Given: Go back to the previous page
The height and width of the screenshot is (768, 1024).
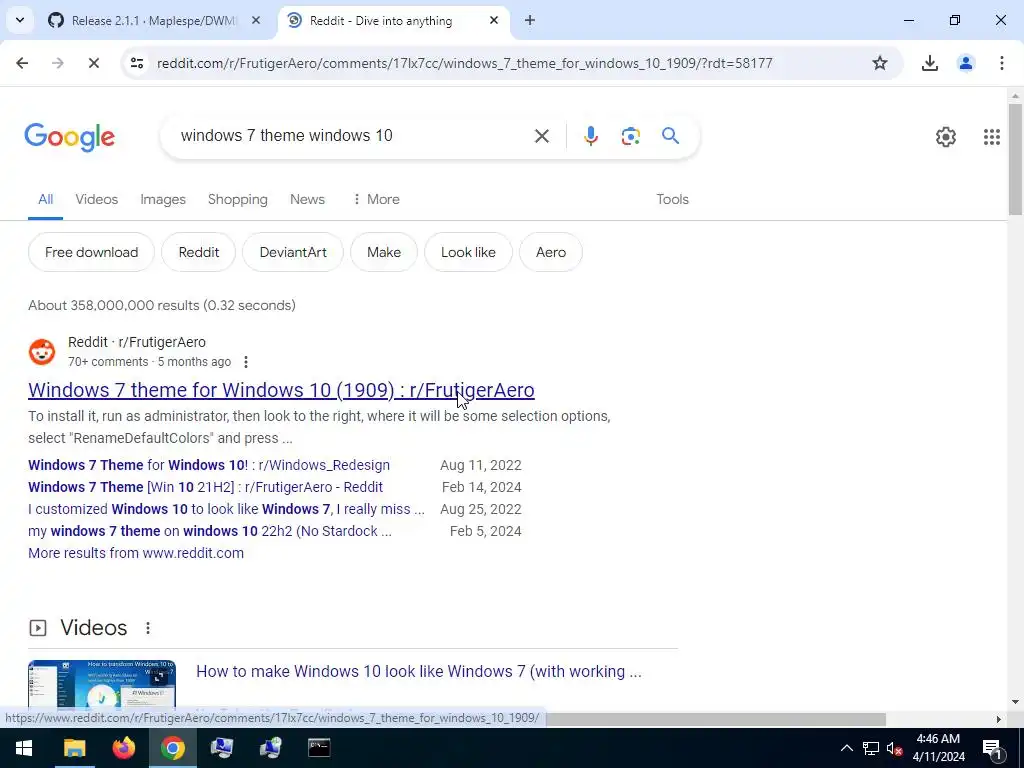Looking at the screenshot, I should 22,63.
